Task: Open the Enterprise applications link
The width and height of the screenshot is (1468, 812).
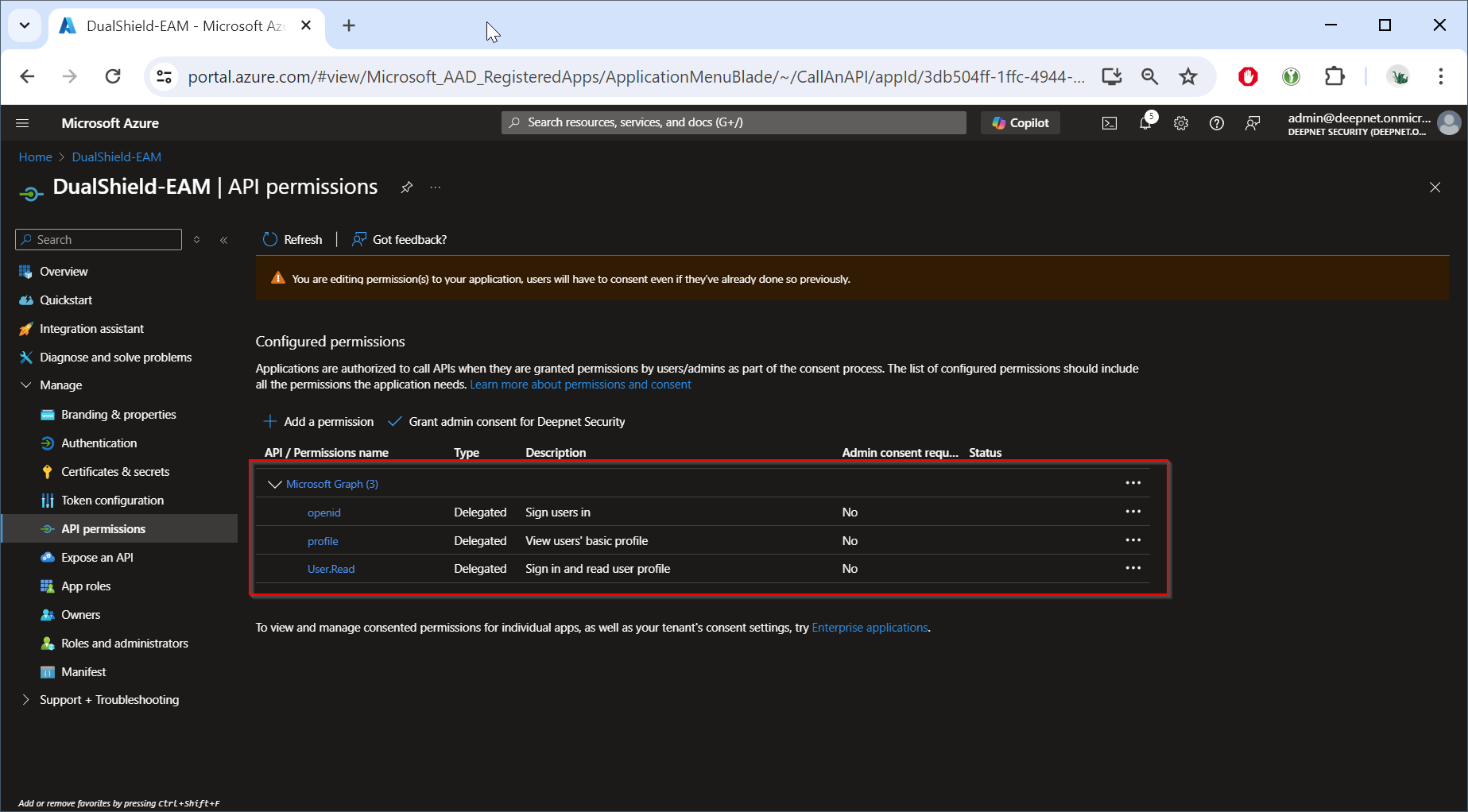Action: pyautogui.click(x=870, y=628)
